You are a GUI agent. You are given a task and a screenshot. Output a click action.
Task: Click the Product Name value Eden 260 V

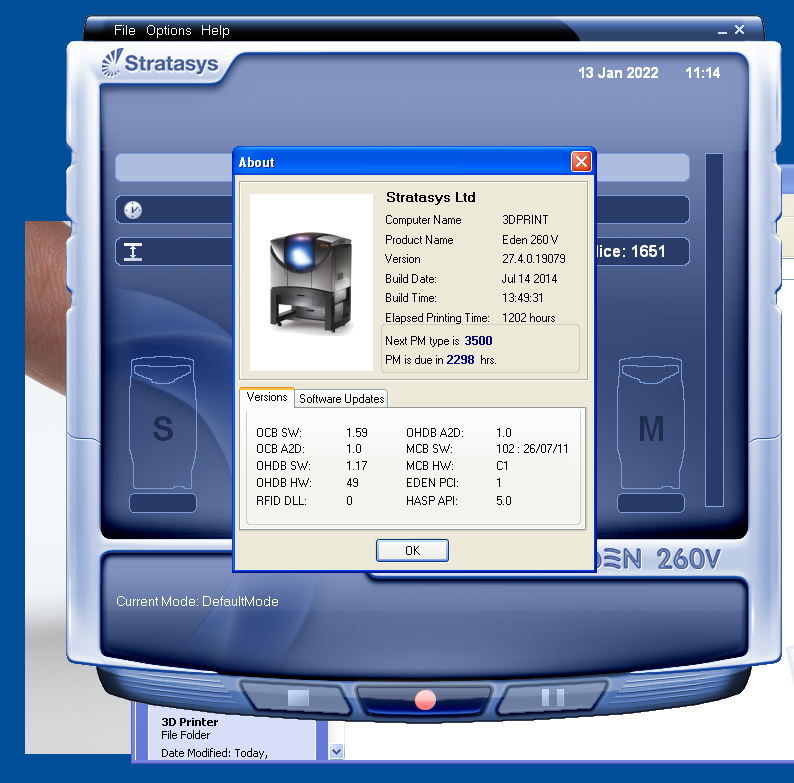(x=530, y=240)
